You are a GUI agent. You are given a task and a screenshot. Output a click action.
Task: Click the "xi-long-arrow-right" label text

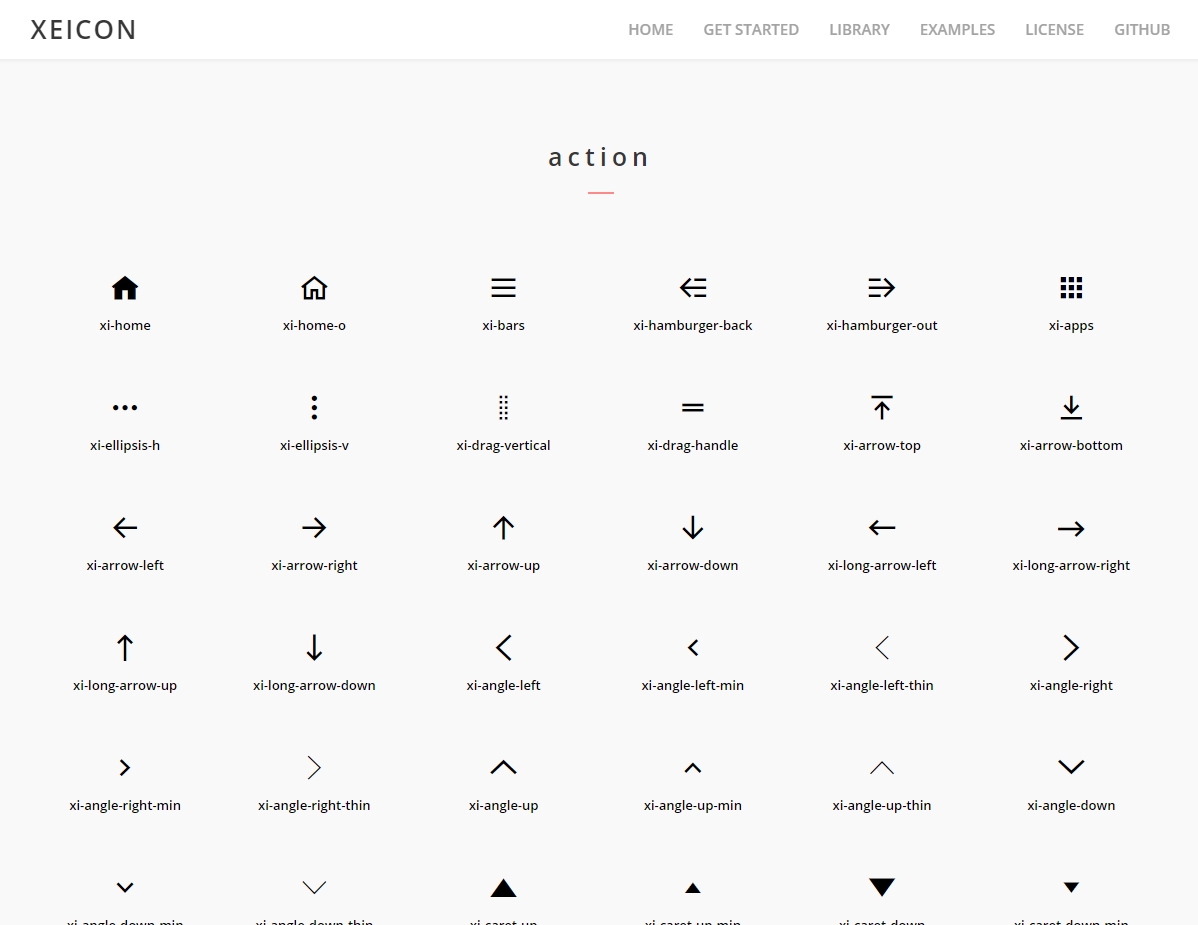coord(1071,565)
